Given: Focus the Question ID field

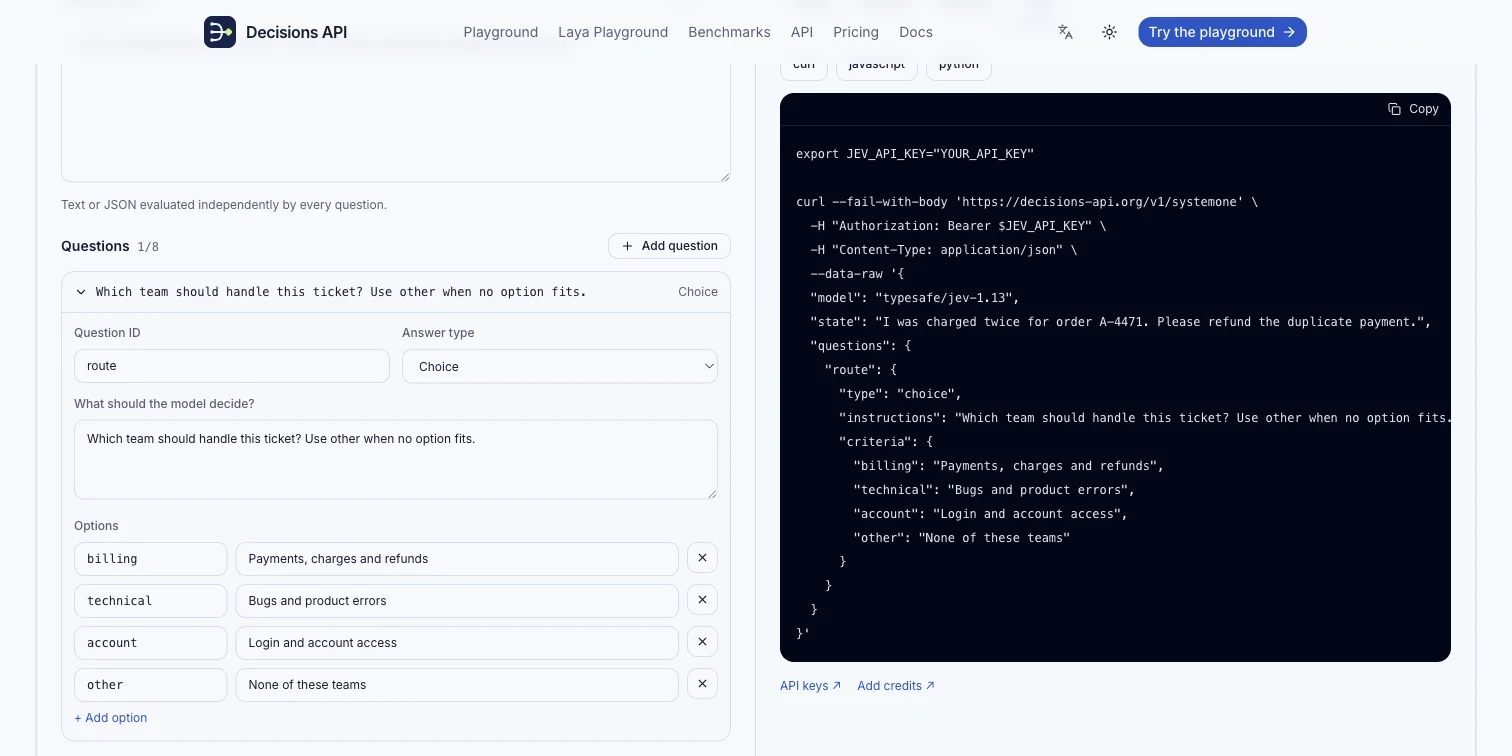Looking at the screenshot, I should click(232, 366).
